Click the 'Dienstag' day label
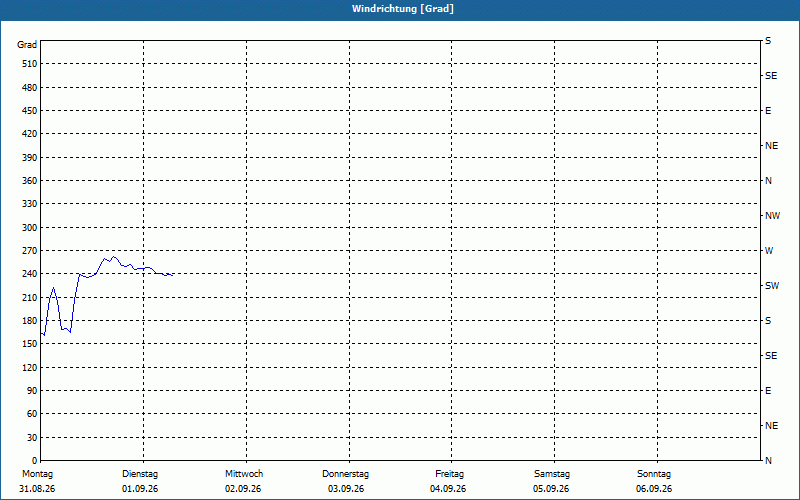 [x=140, y=474]
